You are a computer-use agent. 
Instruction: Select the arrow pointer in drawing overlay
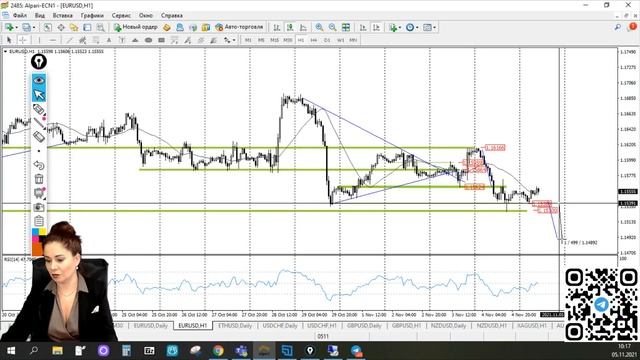[39, 95]
